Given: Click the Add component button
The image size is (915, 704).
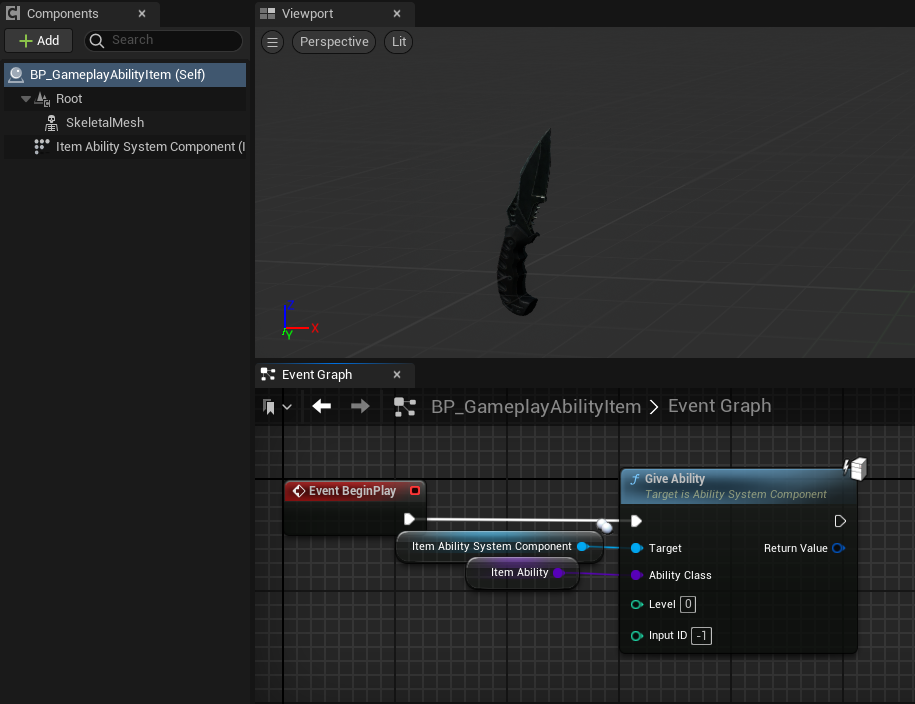Looking at the screenshot, I should 39,41.
